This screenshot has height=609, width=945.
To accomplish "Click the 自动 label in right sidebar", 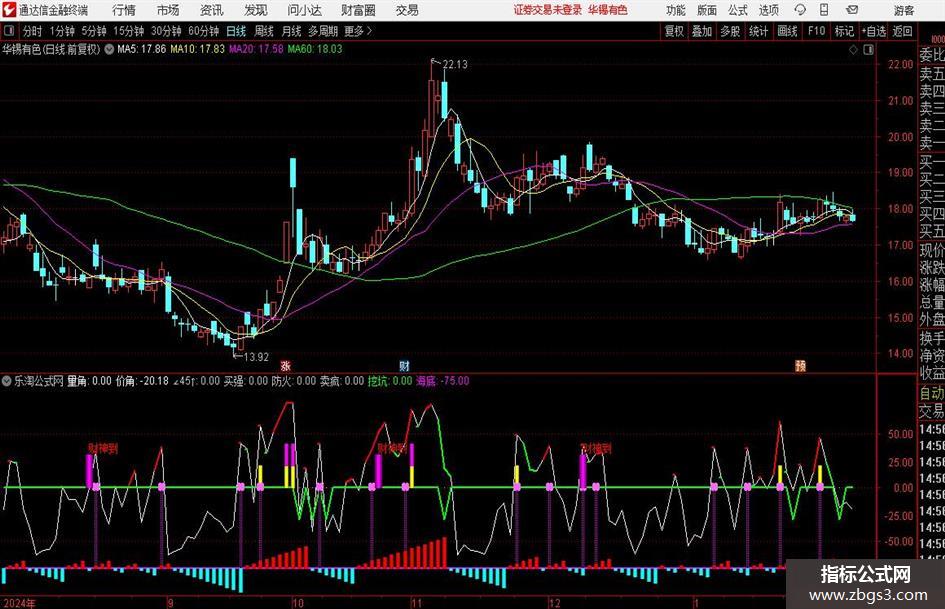I will pyautogui.click(x=932, y=393).
